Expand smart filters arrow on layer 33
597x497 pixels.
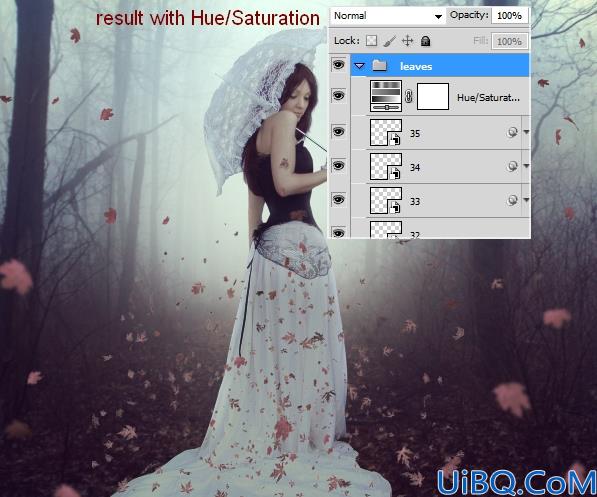click(x=526, y=200)
